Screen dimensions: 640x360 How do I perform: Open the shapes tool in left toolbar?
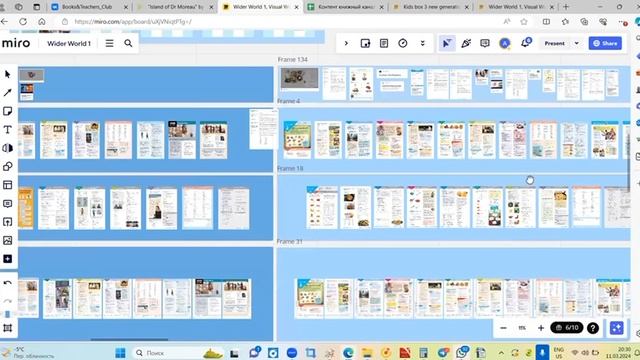click(7, 167)
